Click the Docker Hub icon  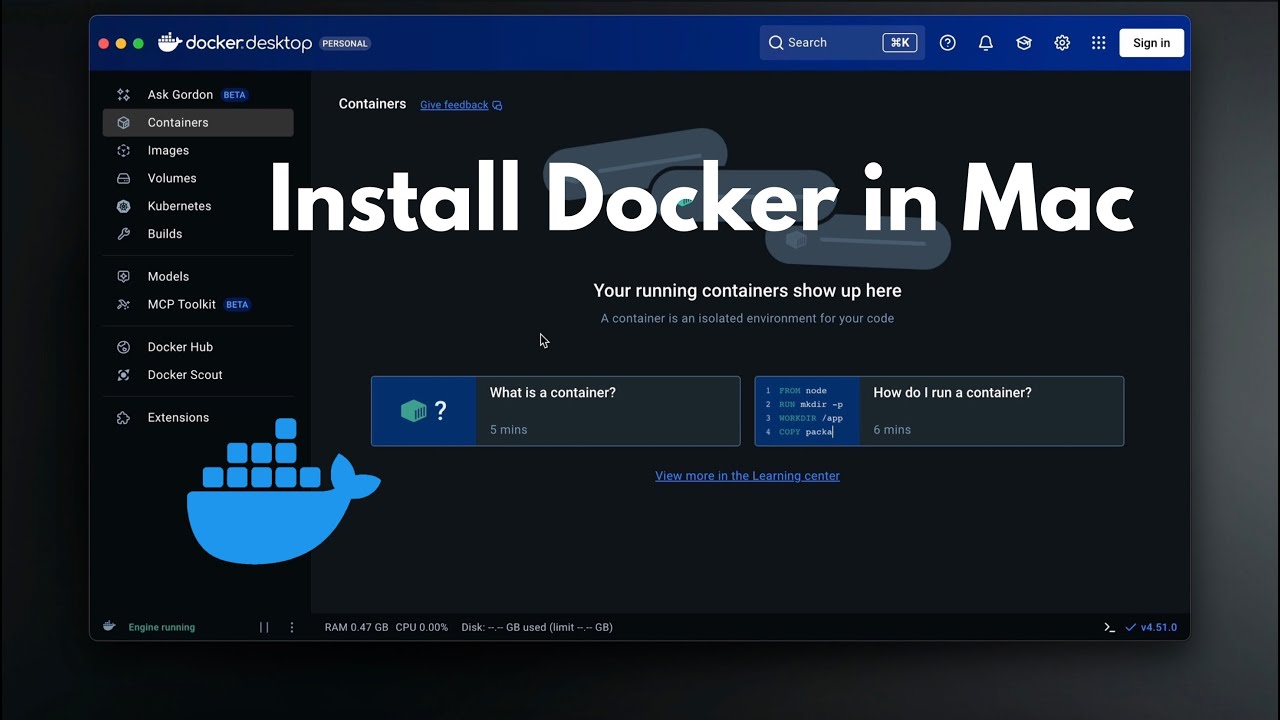click(123, 347)
